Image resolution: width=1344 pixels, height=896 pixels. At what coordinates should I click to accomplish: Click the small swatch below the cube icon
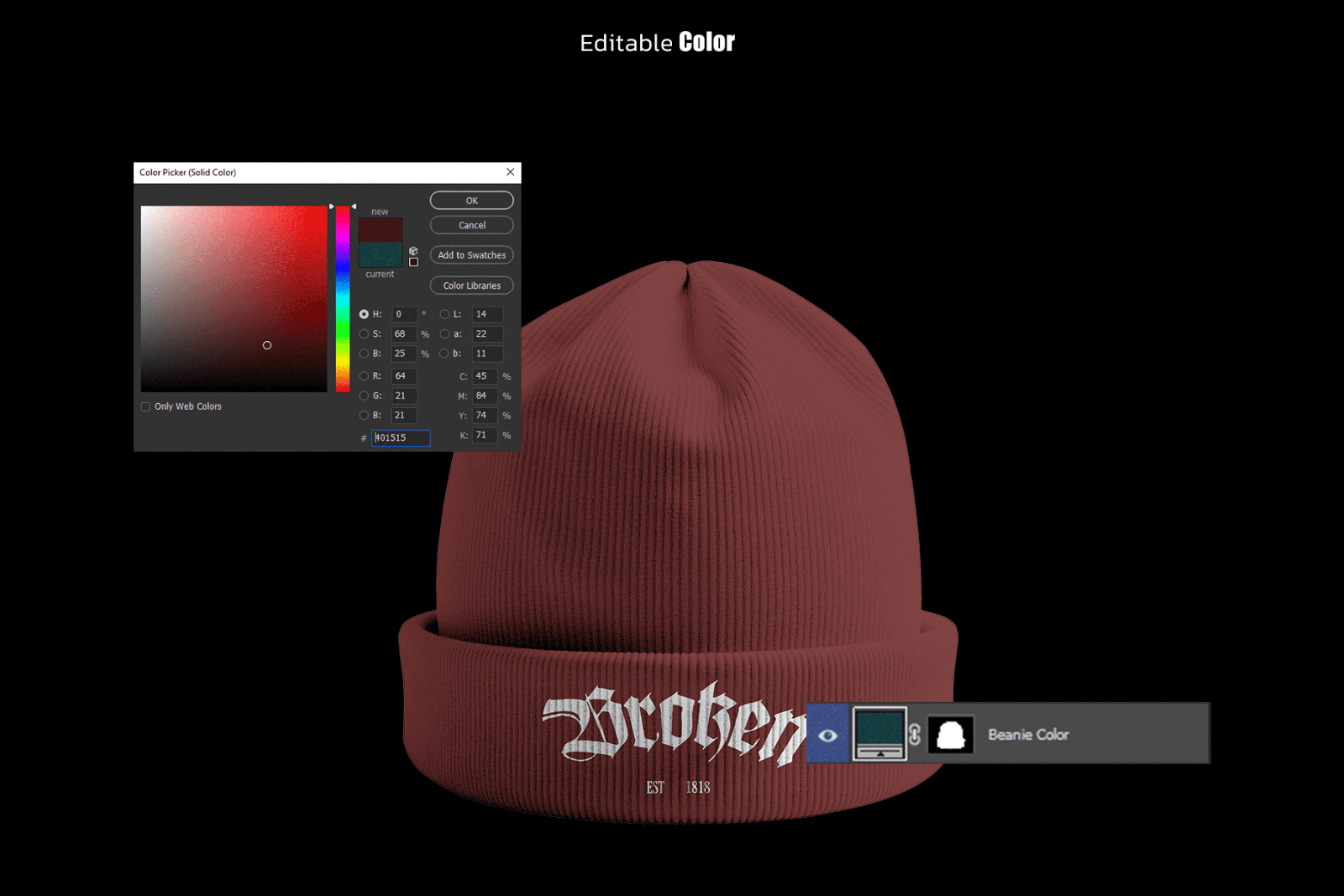point(413,261)
